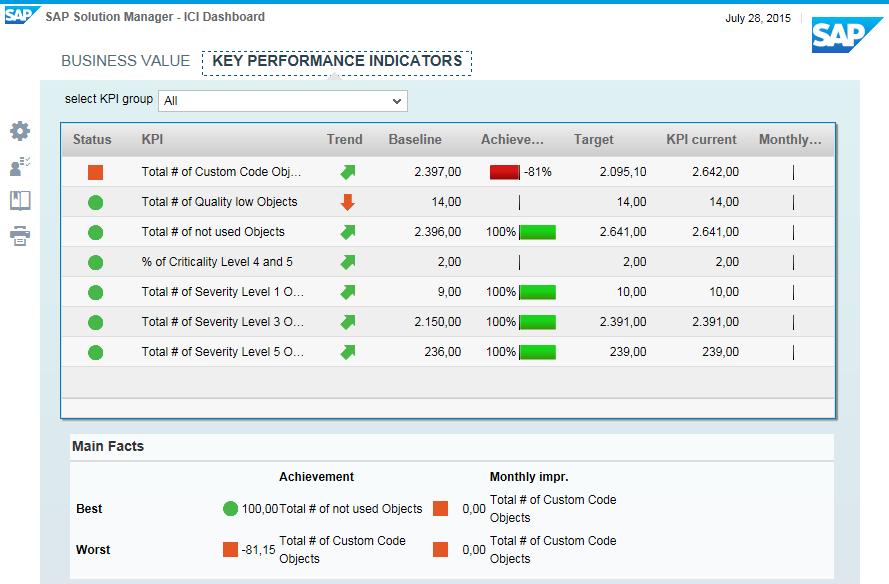Click KPI current value 239,00
The width and height of the screenshot is (889, 584).
click(720, 352)
